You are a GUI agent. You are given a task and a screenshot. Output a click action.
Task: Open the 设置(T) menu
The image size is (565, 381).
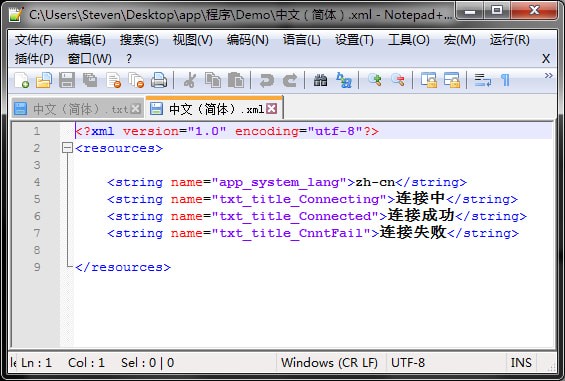coord(354,40)
